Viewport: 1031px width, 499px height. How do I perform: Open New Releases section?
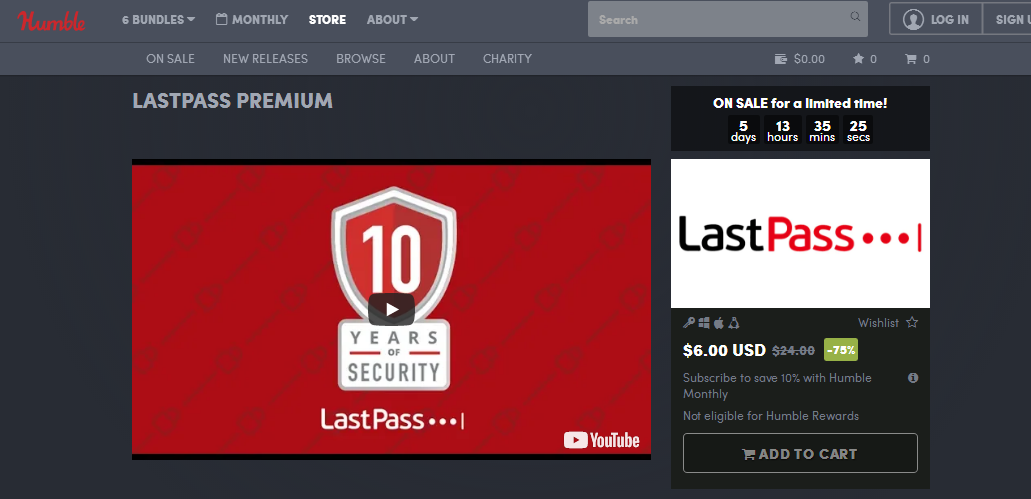pyautogui.click(x=265, y=59)
